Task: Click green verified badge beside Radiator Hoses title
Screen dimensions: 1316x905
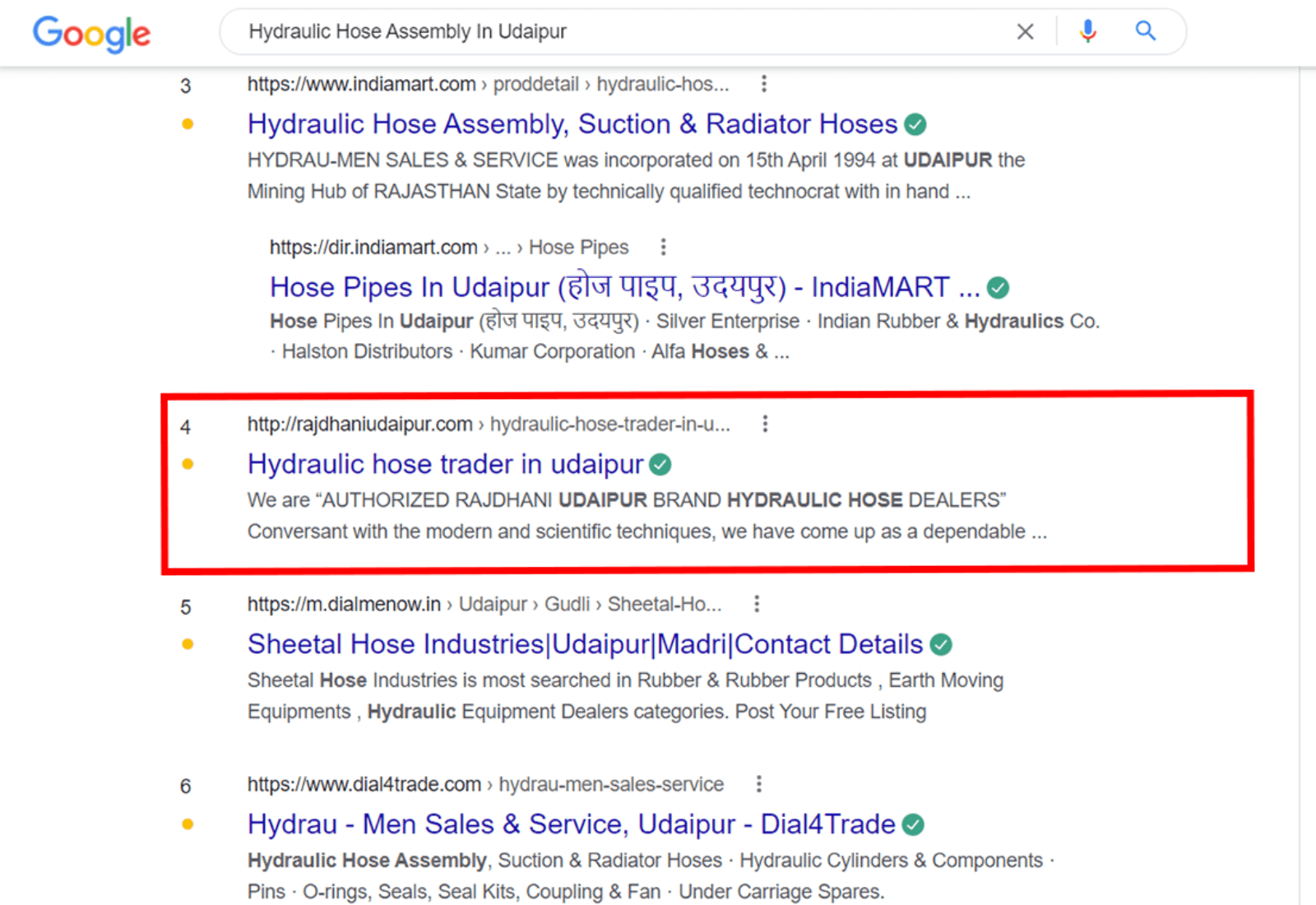Action: coord(915,124)
